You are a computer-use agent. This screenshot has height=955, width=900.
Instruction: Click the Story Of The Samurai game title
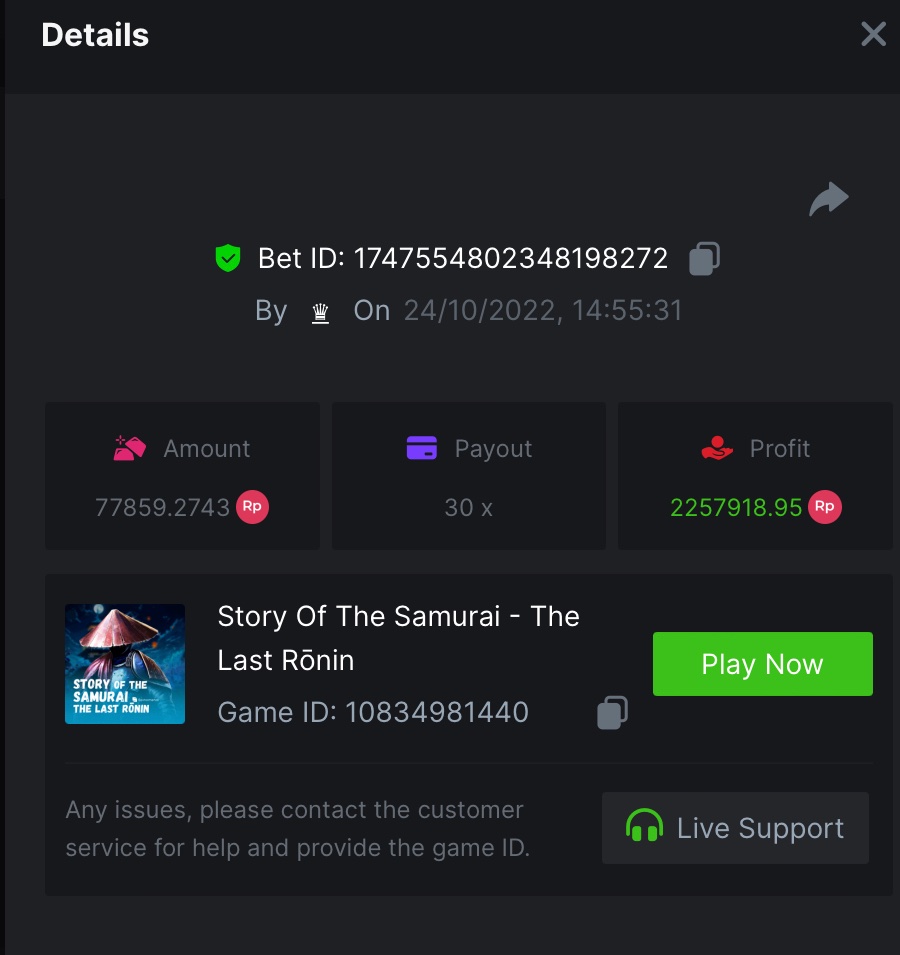pyautogui.click(x=398, y=637)
